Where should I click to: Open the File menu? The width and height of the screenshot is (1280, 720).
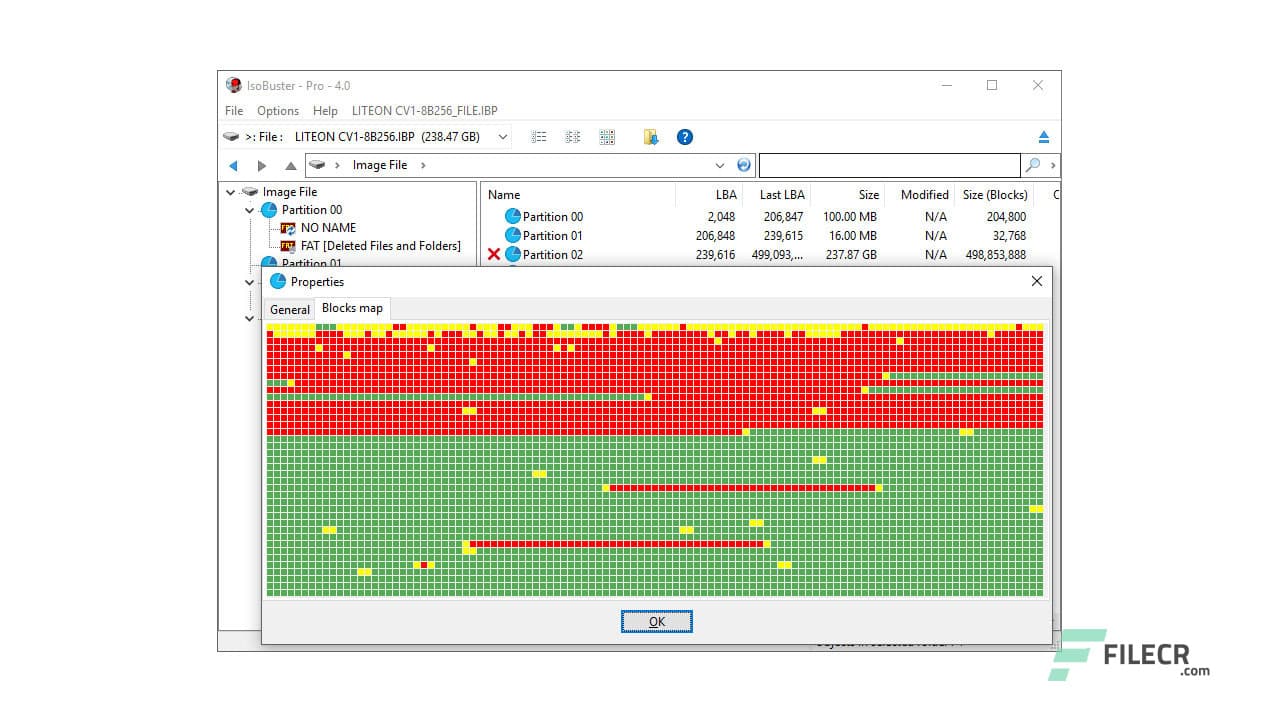[233, 111]
